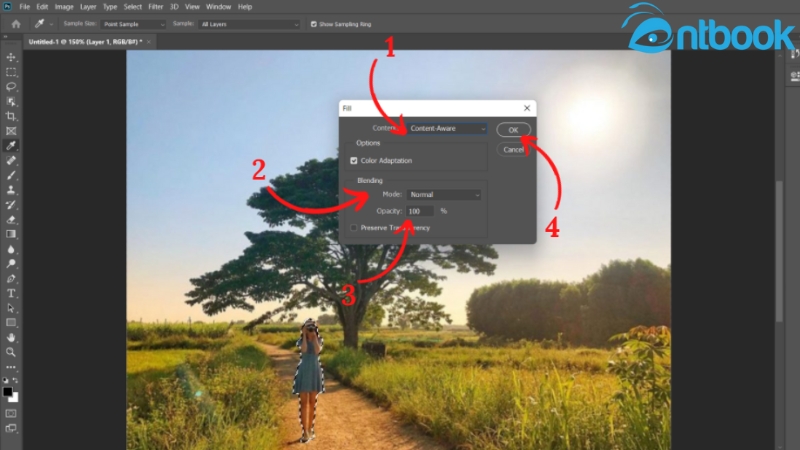Click OK in the Fill dialog

(512, 129)
